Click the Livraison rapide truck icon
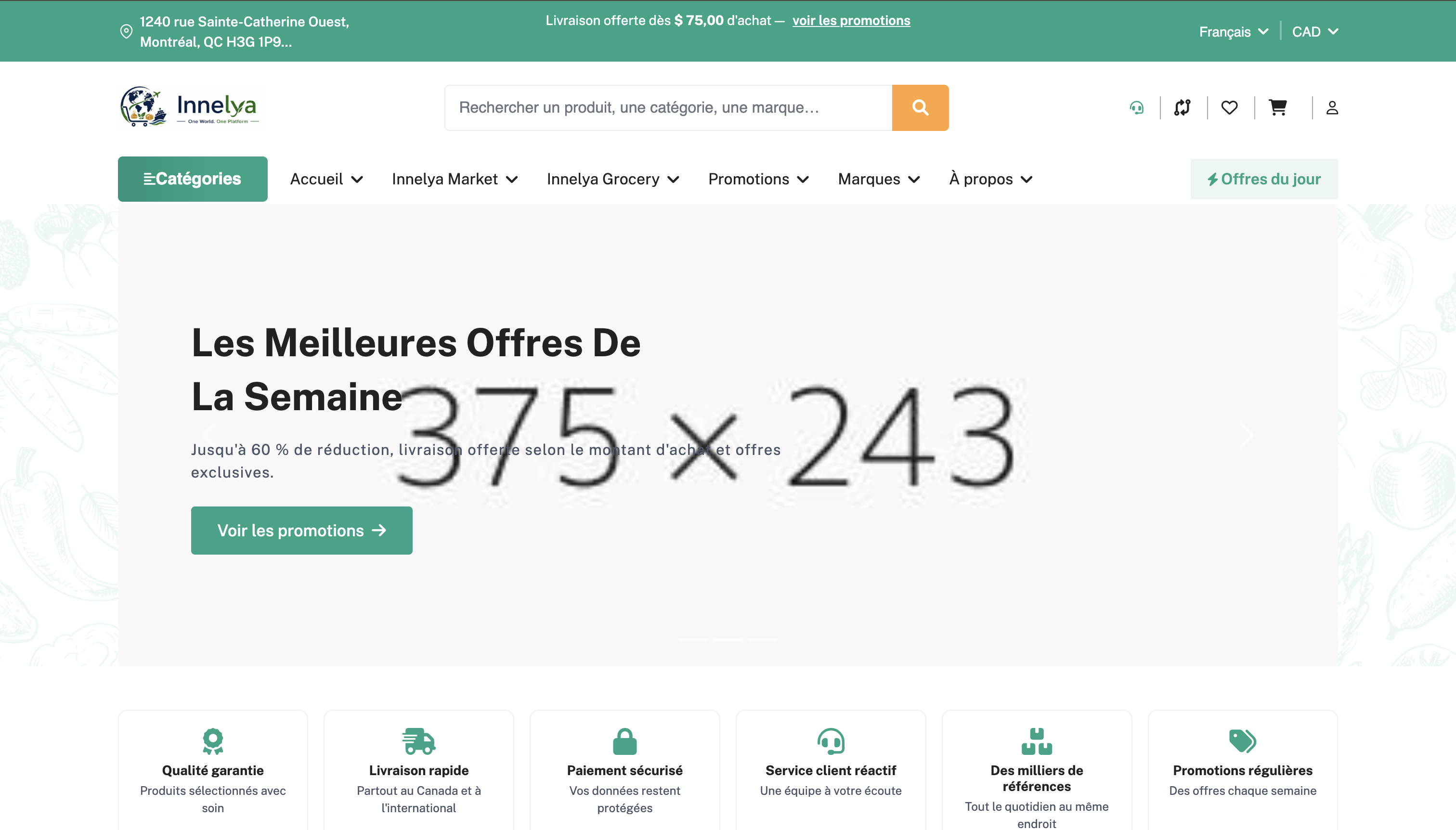 click(418, 741)
